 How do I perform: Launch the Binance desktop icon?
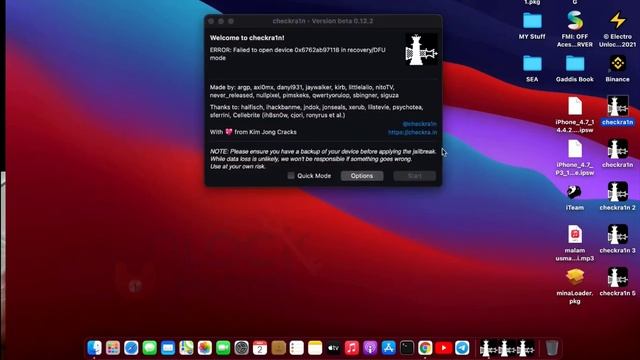coord(618,69)
